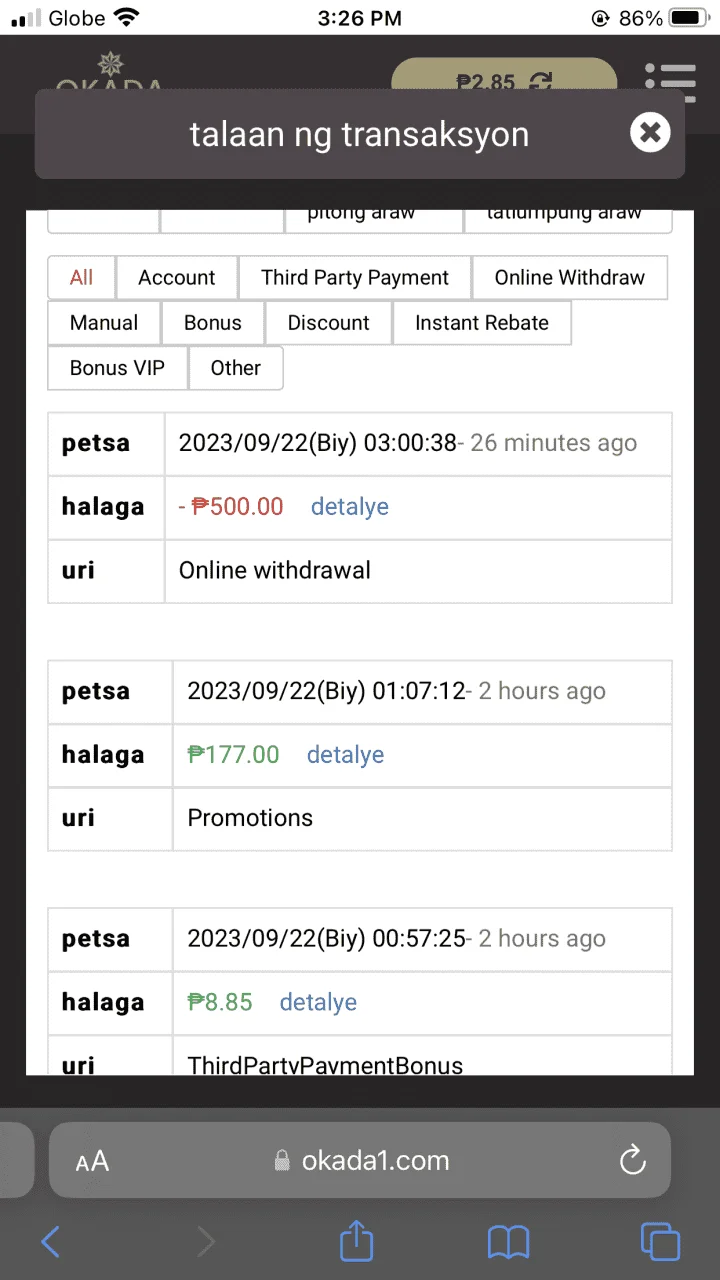Open the AA reader options

pos(92,1161)
